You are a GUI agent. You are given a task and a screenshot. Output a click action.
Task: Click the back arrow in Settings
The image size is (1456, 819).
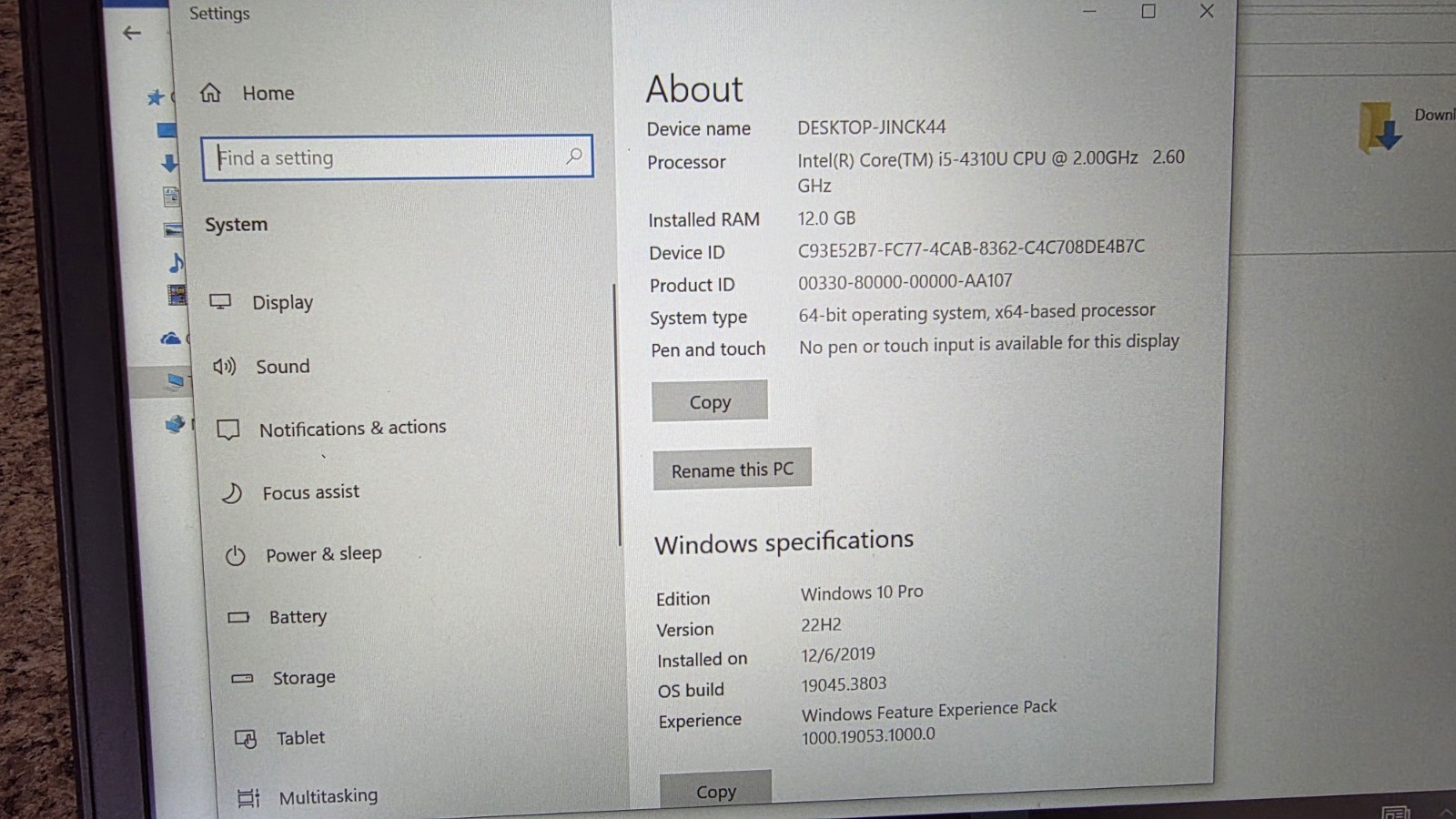(x=132, y=34)
